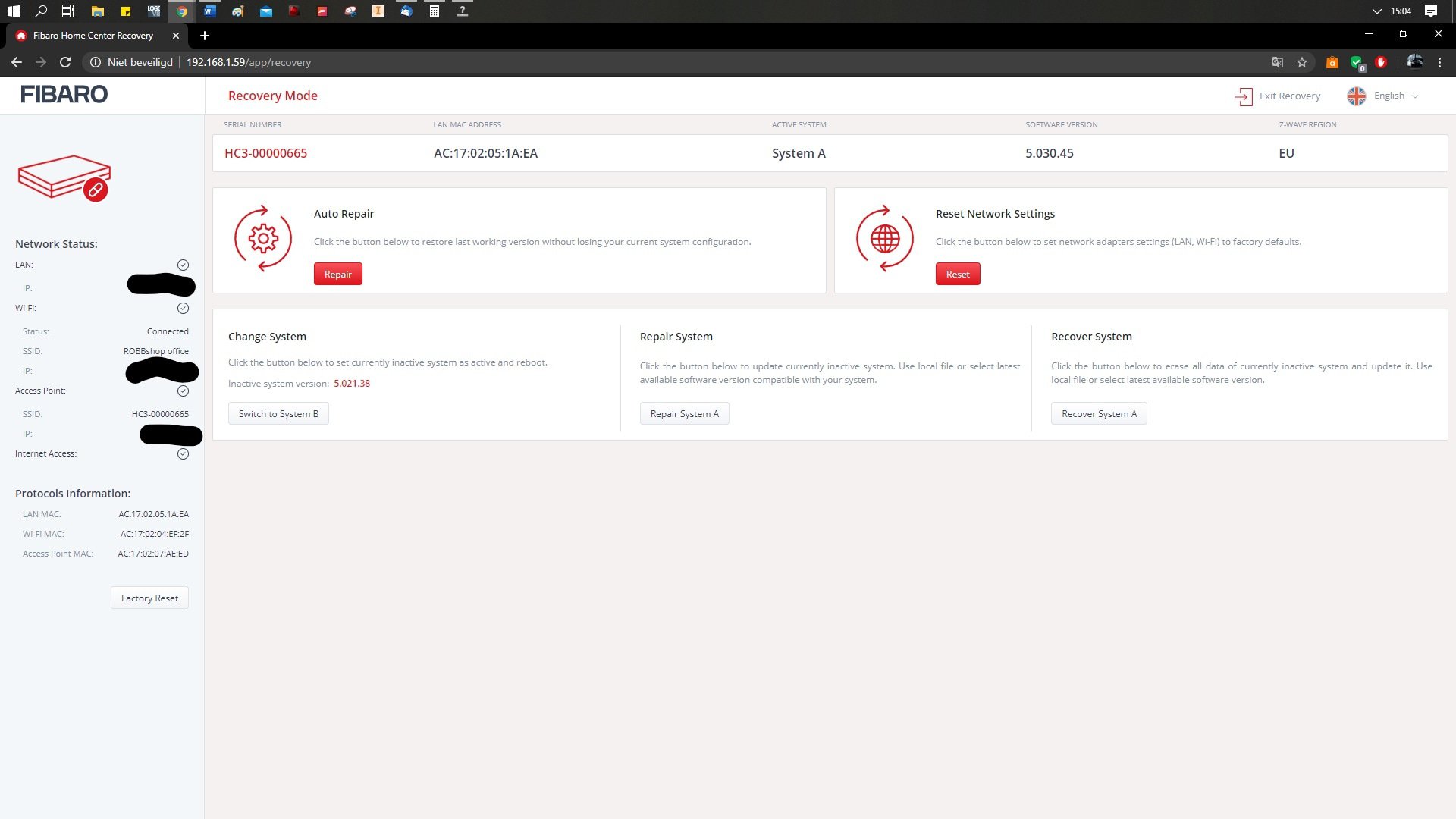Viewport: 1456px width, 819px height.
Task: Click serial number HC3-00000665 in header
Action: click(x=265, y=153)
